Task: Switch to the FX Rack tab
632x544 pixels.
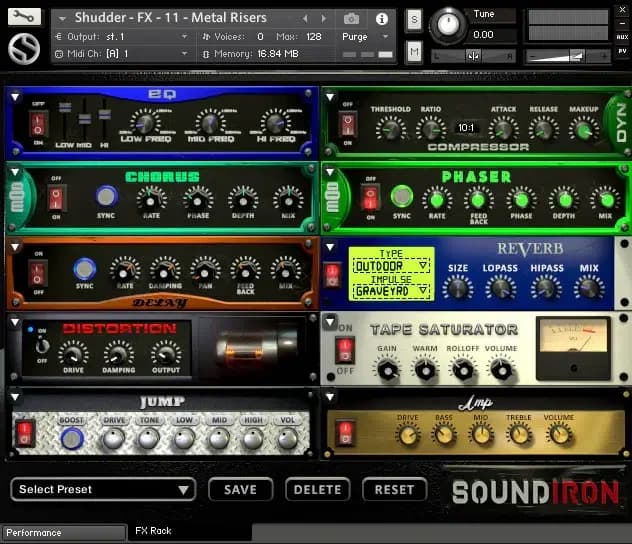Action: (155, 532)
